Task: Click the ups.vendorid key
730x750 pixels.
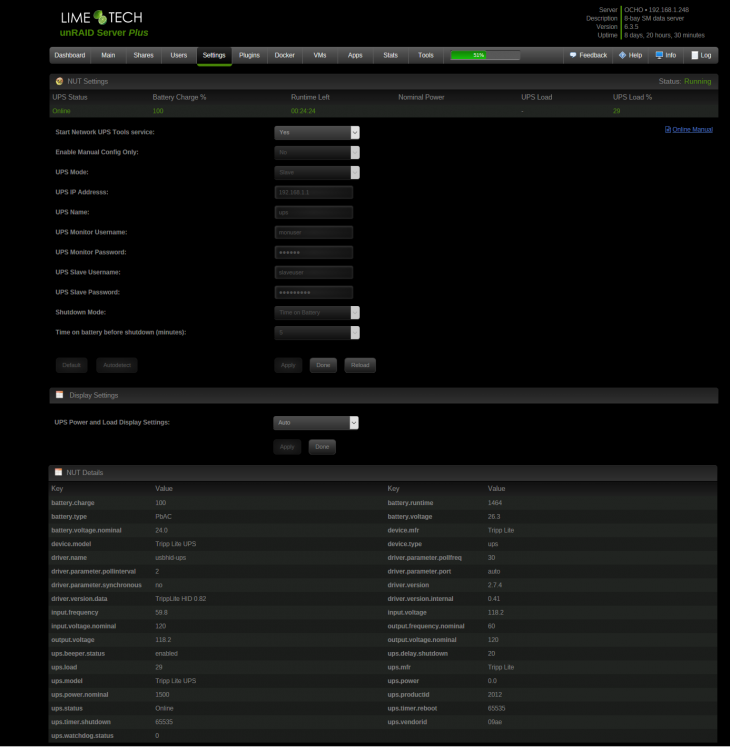Action: click(x=407, y=722)
